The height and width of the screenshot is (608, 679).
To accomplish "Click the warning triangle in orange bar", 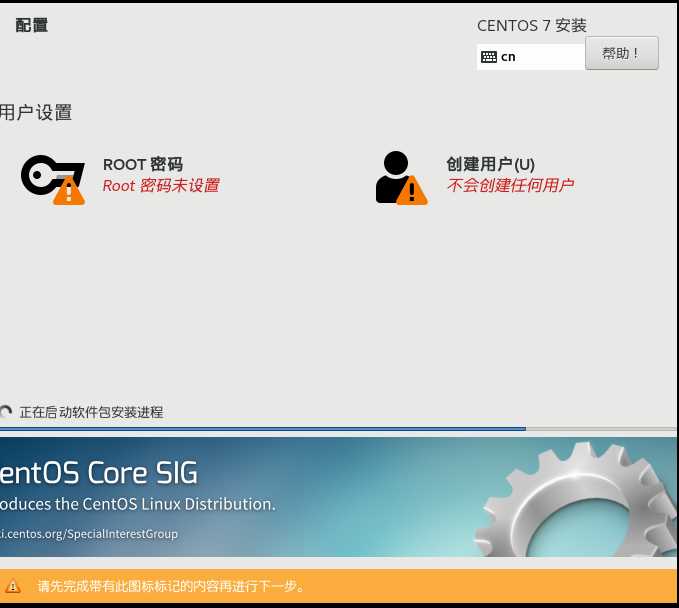I will click(13, 586).
